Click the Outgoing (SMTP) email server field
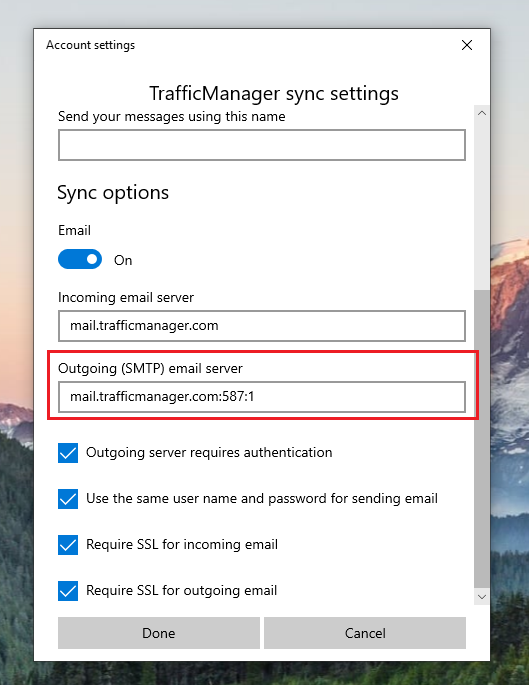529x685 pixels. [x=262, y=397]
